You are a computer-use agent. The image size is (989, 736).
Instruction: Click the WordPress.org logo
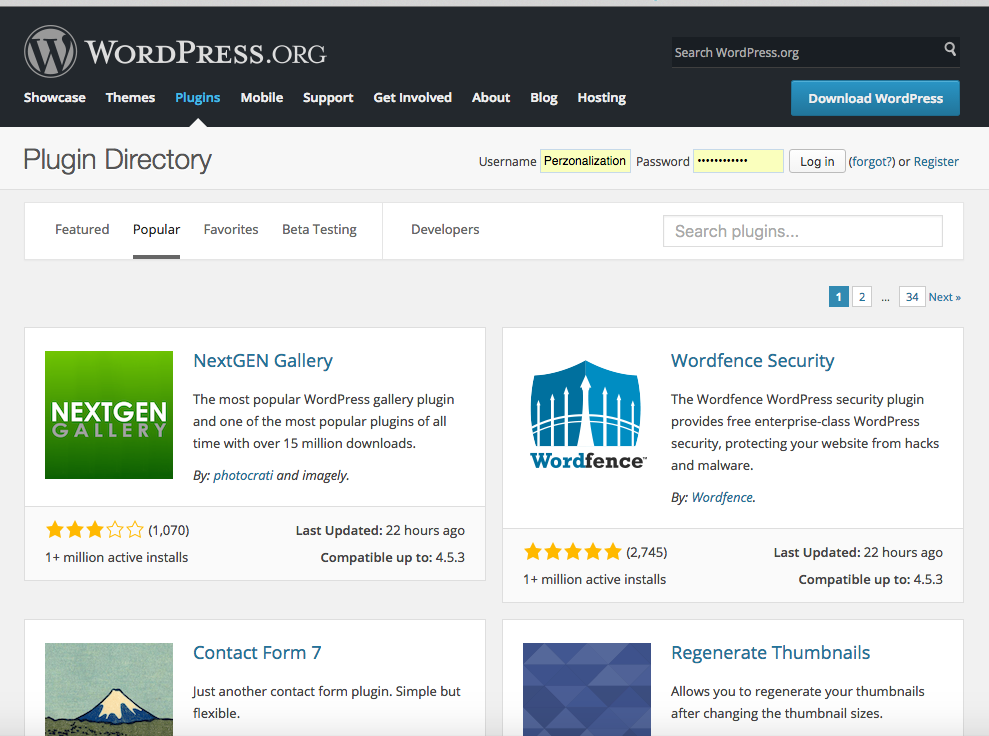click(175, 52)
